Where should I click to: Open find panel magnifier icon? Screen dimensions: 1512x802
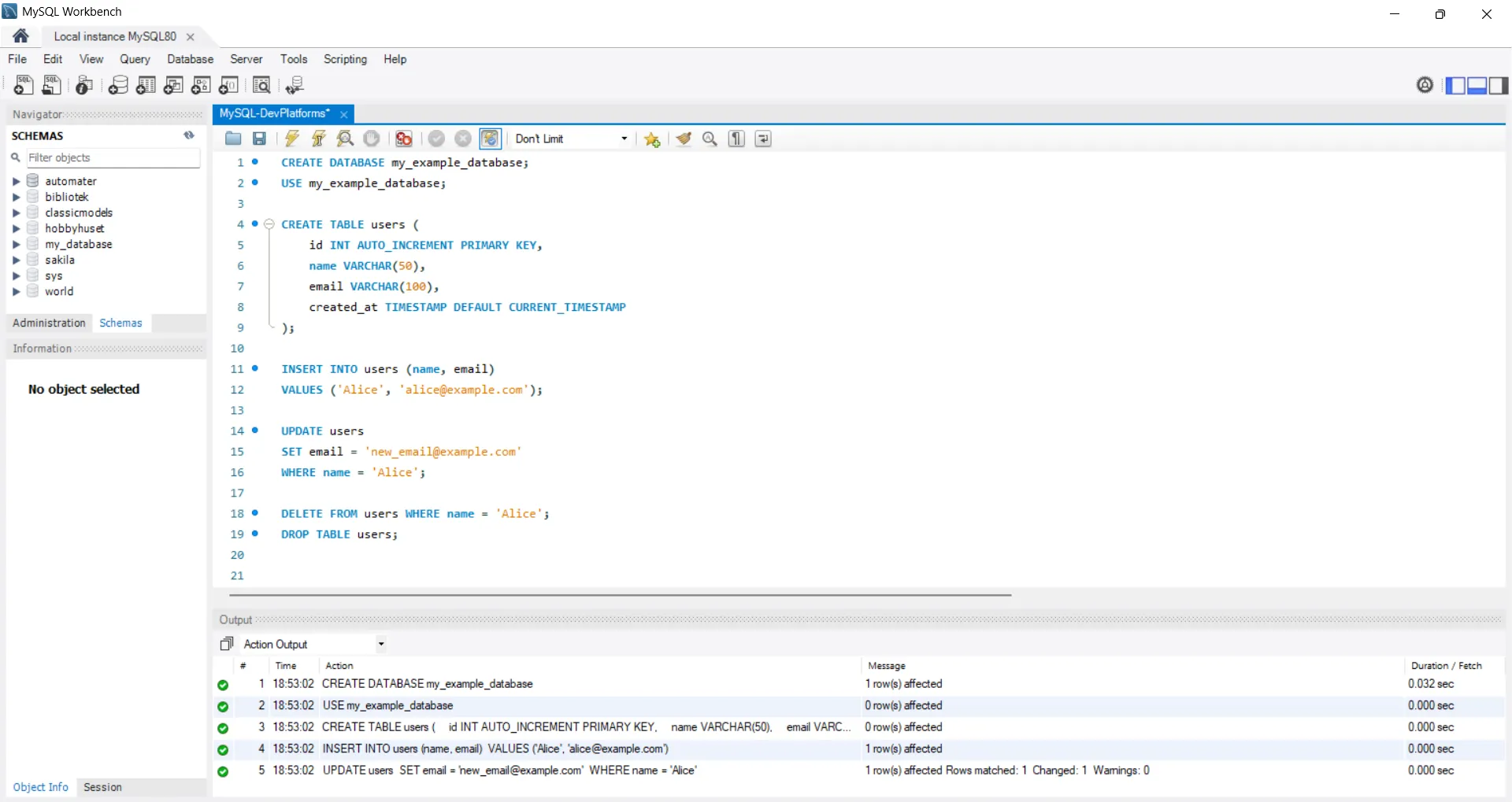pyautogui.click(x=710, y=139)
